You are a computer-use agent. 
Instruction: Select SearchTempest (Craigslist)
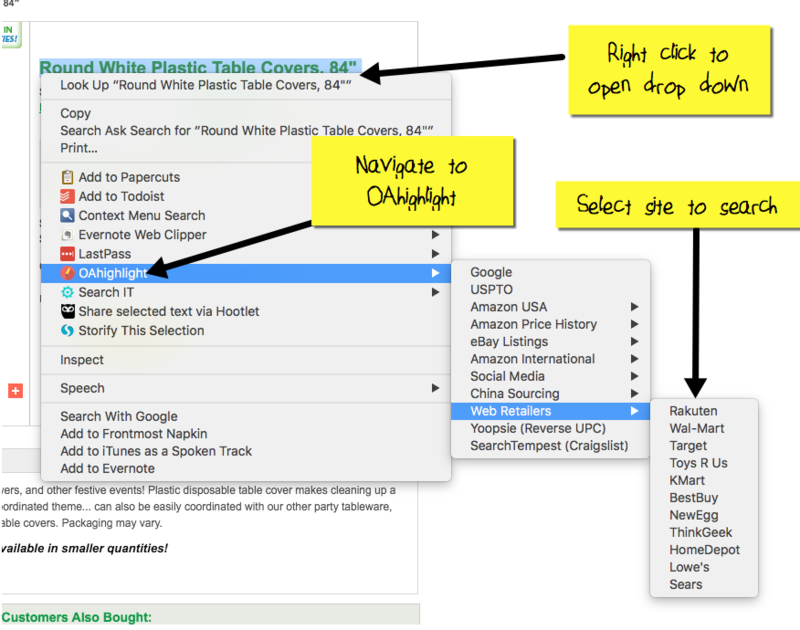tap(551, 445)
